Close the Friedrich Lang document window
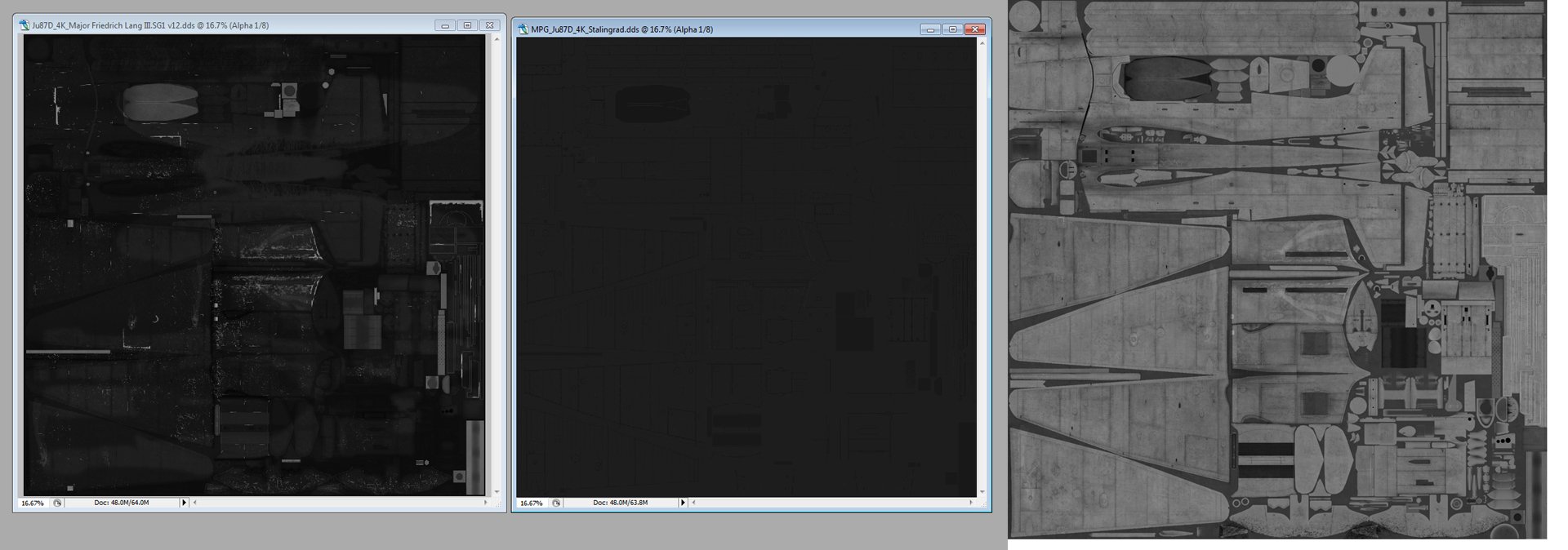 489,25
